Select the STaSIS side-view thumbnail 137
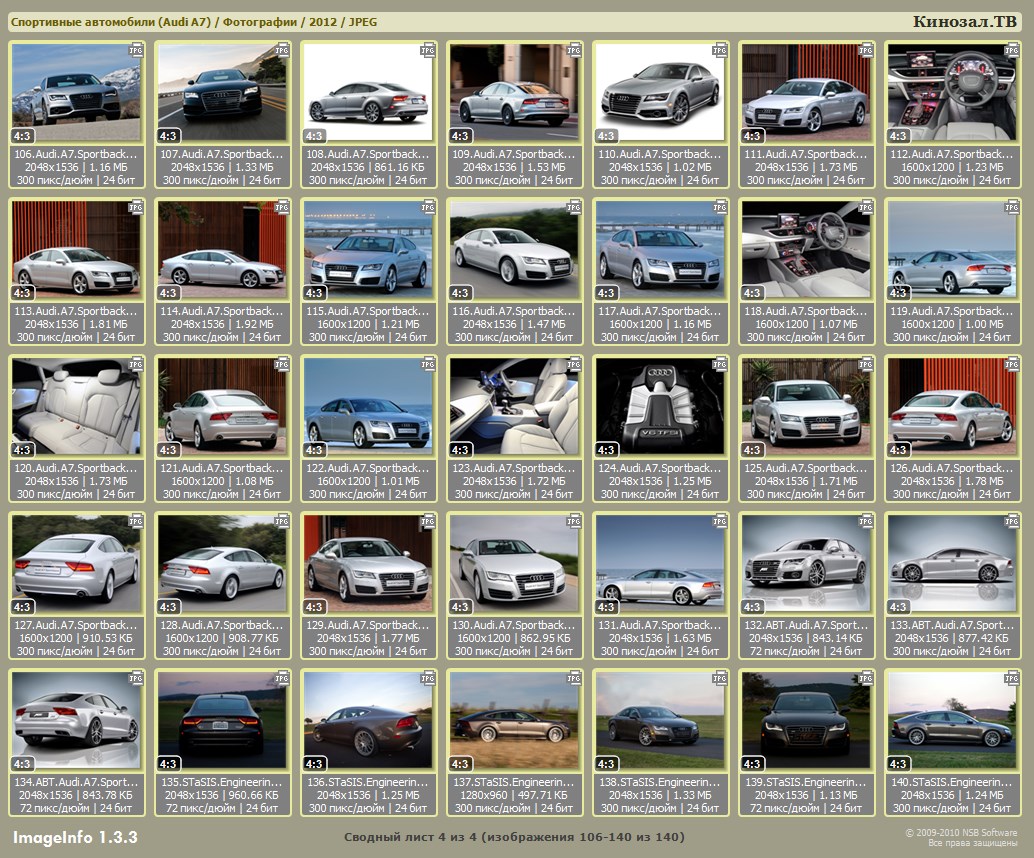Image resolution: width=1034 pixels, height=858 pixels. point(514,715)
